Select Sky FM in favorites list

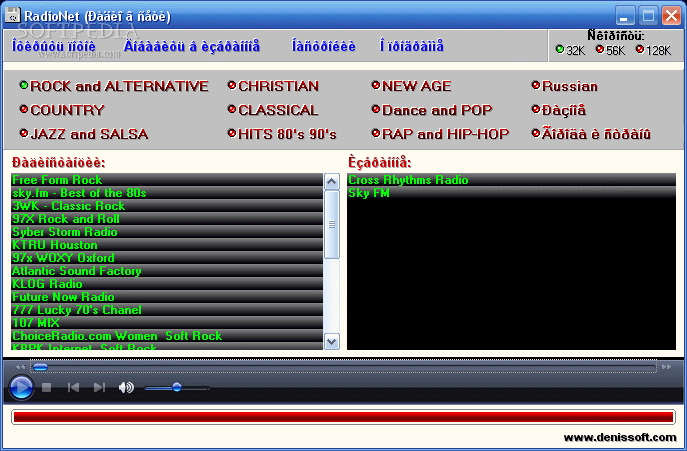point(511,193)
